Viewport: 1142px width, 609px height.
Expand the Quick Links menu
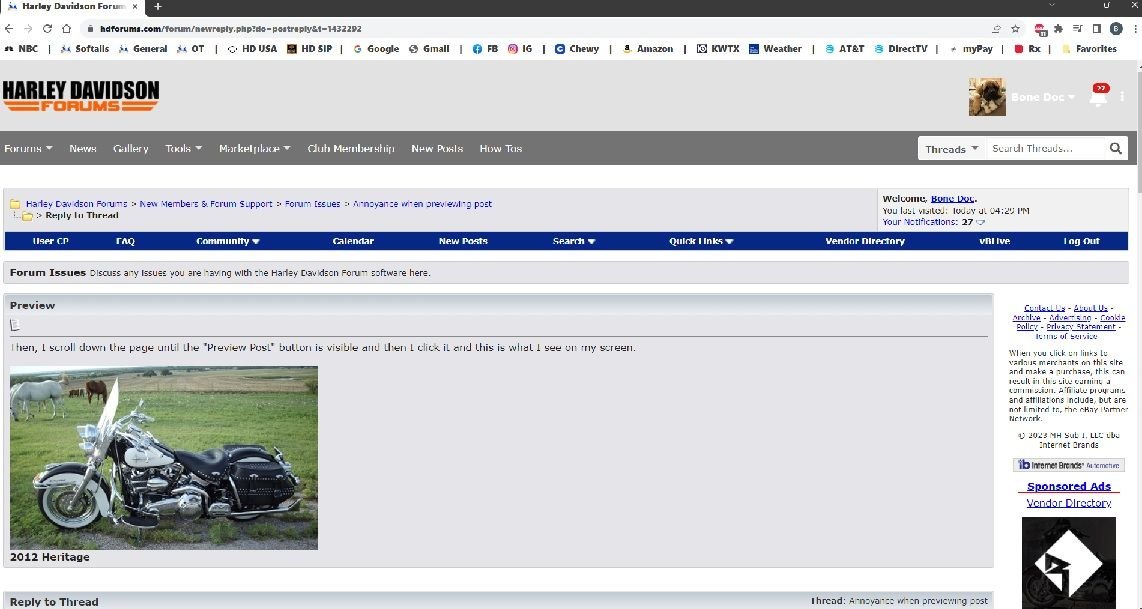[x=701, y=241]
